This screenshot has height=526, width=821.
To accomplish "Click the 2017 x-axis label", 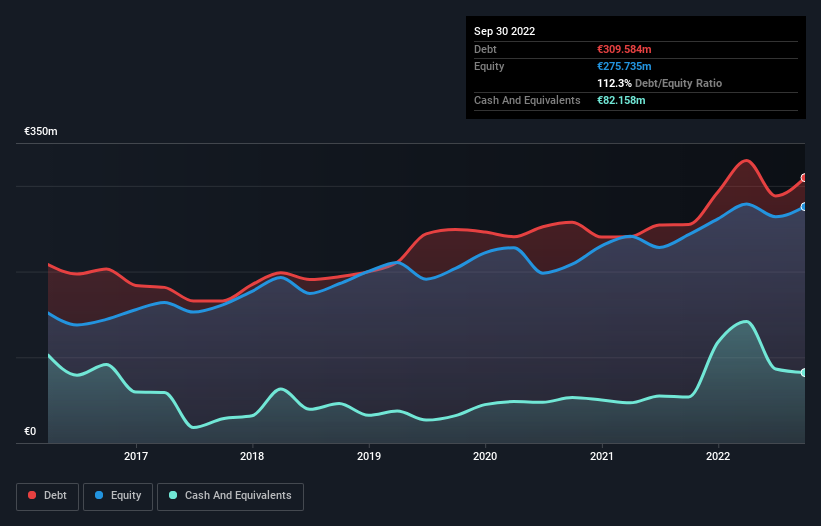I will click(x=136, y=456).
